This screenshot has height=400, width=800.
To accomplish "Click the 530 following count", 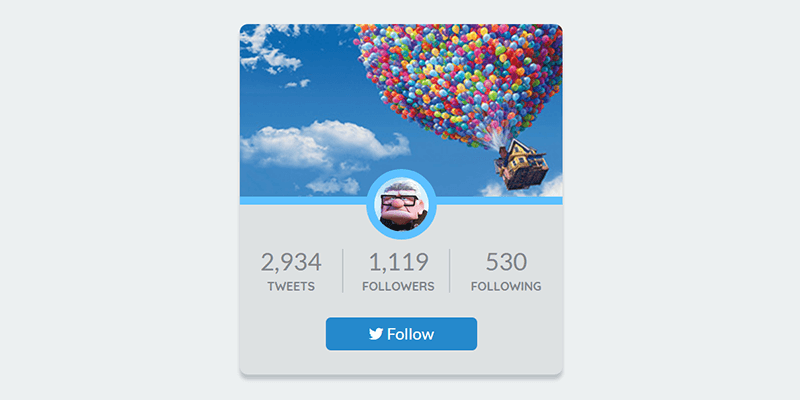I will (506, 262).
